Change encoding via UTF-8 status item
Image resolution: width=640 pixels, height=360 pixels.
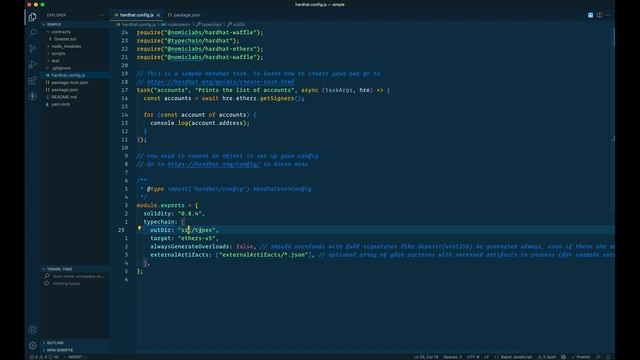[473, 357]
